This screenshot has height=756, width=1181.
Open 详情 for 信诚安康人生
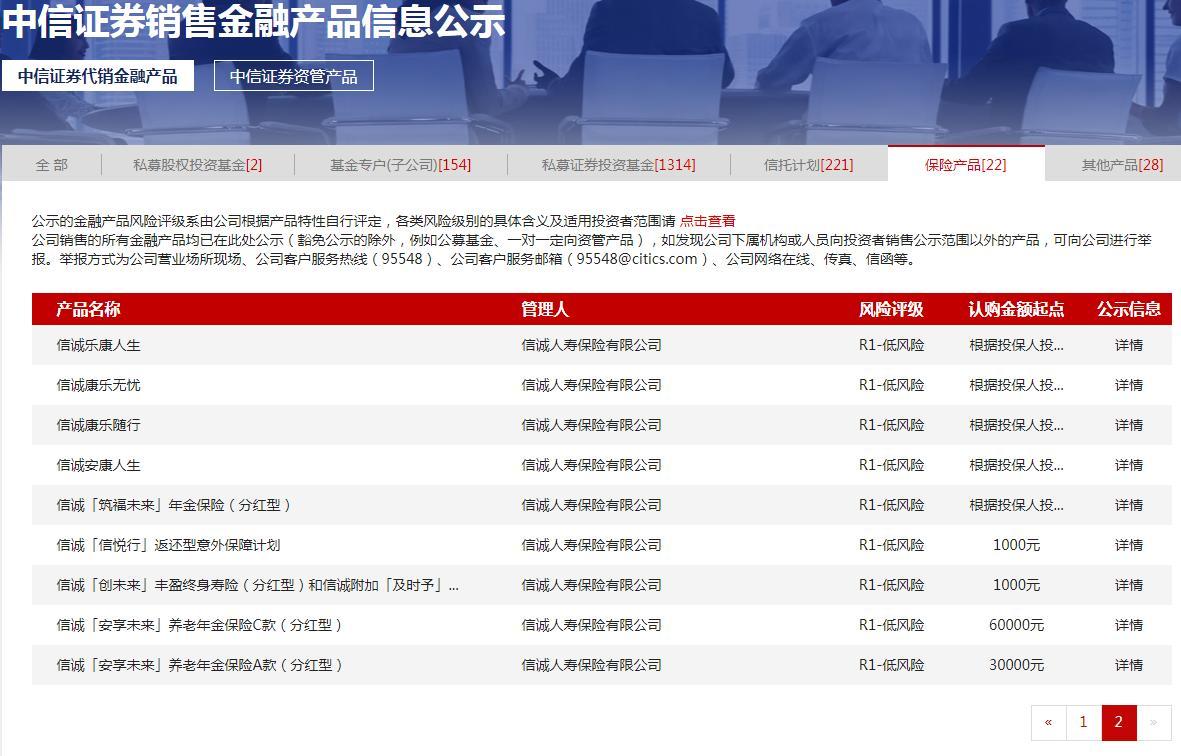tap(1128, 465)
